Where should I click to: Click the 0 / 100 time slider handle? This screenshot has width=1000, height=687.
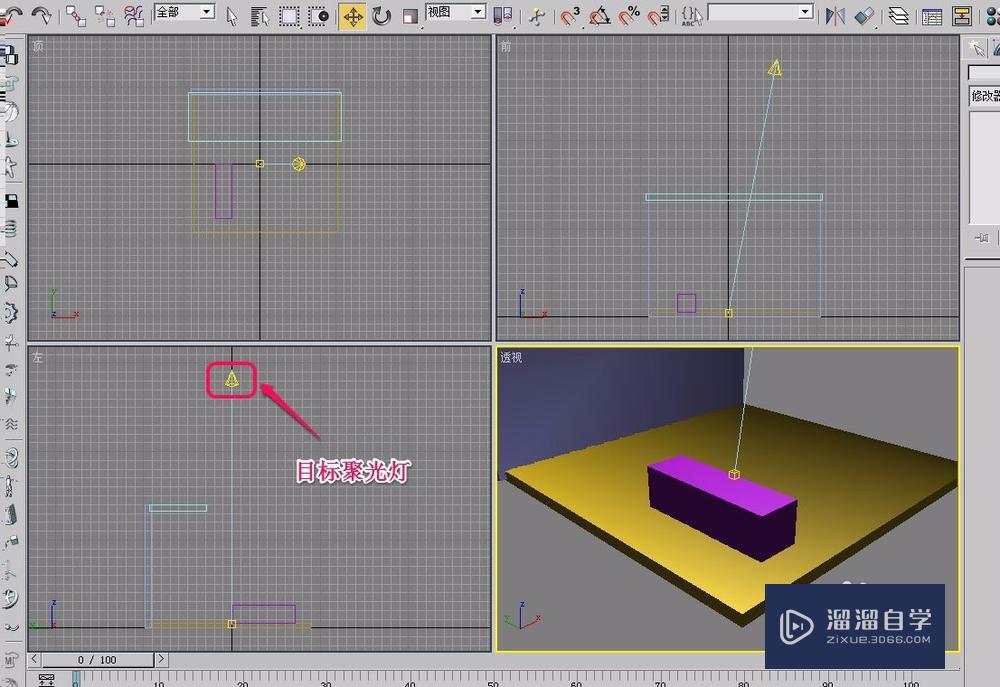tap(98, 660)
